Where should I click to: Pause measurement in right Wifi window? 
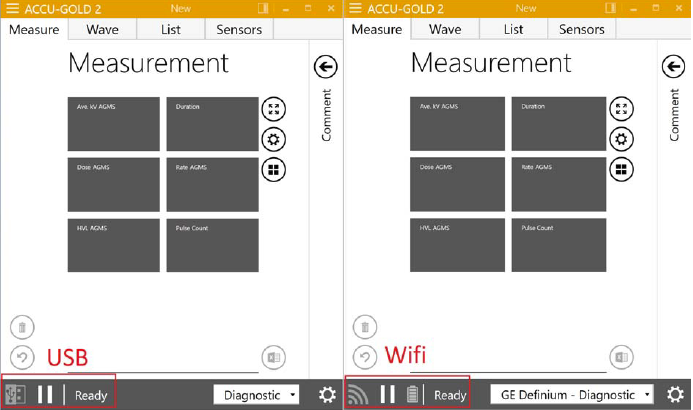388,395
